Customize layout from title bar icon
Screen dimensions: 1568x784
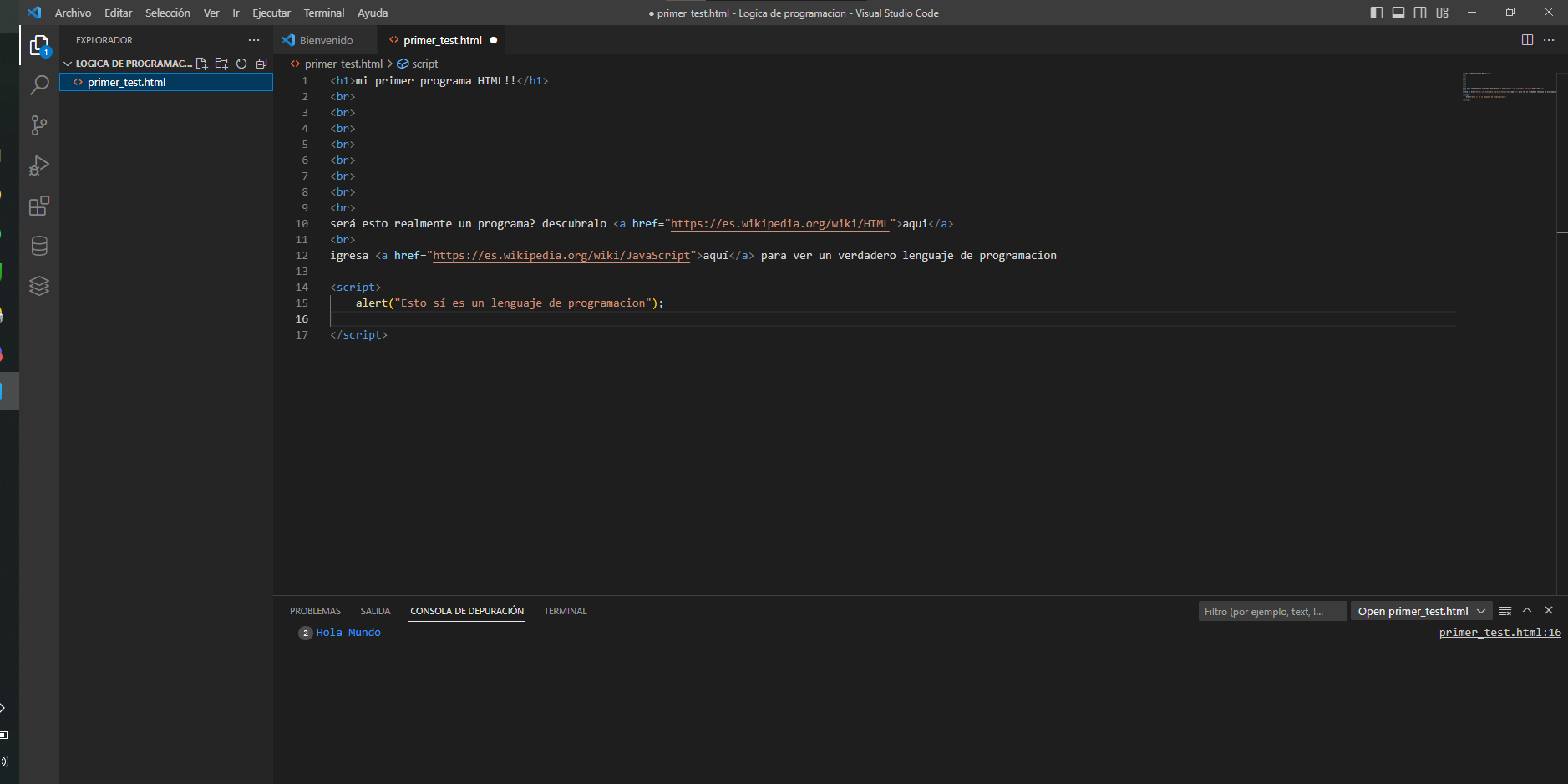1443,13
